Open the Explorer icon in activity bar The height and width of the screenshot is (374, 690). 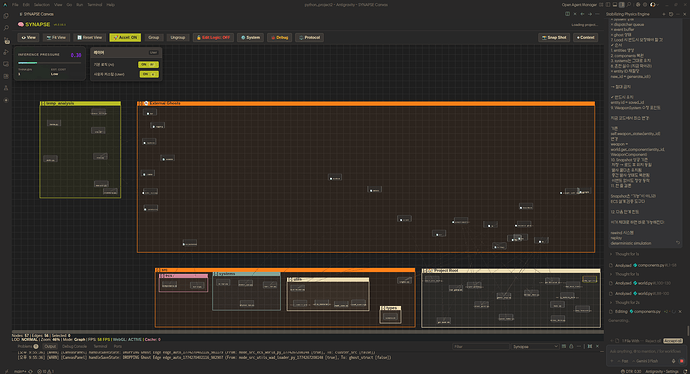(6, 16)
